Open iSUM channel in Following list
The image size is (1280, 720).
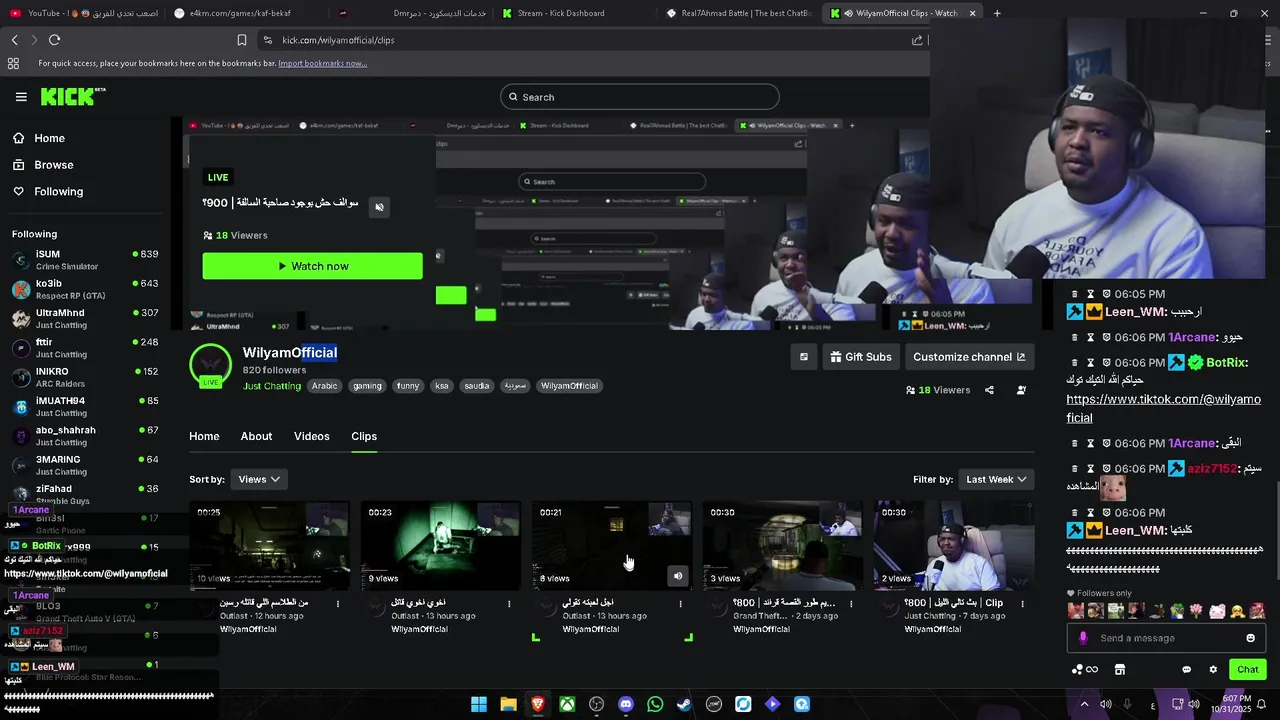click(85, 260)
